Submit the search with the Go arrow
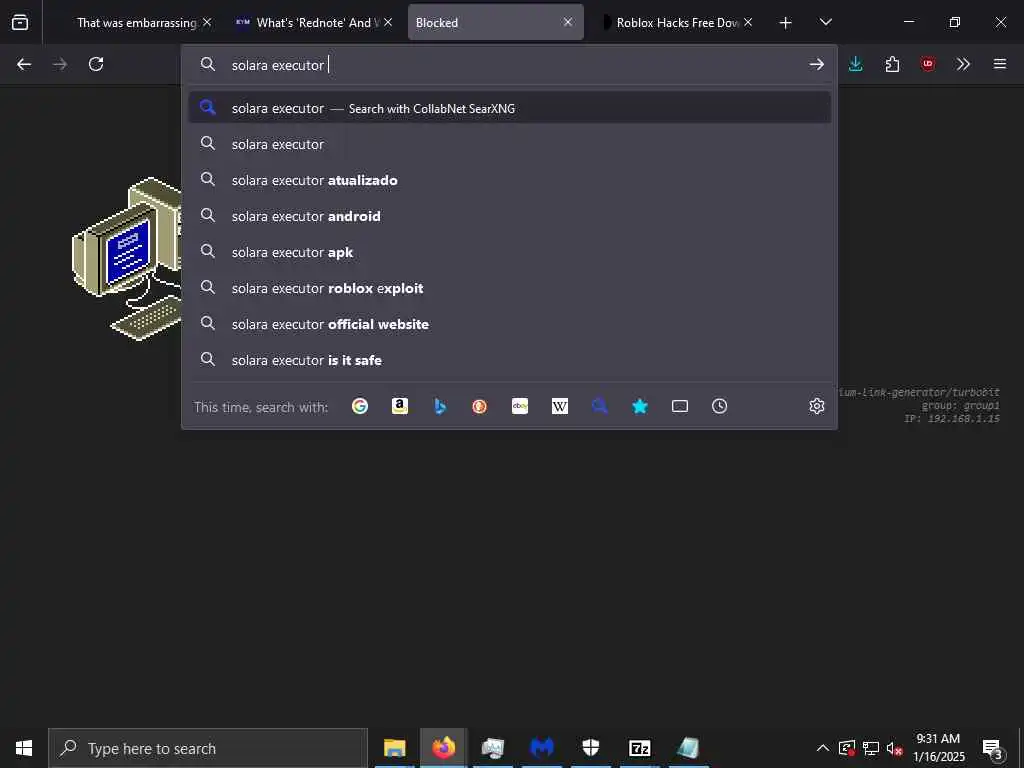Viewport: 1024px width, 768px height. [x=816, y=64]
